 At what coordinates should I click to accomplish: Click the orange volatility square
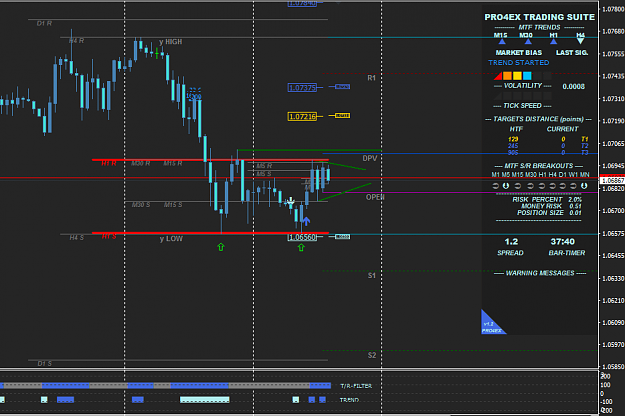[507, 76]
